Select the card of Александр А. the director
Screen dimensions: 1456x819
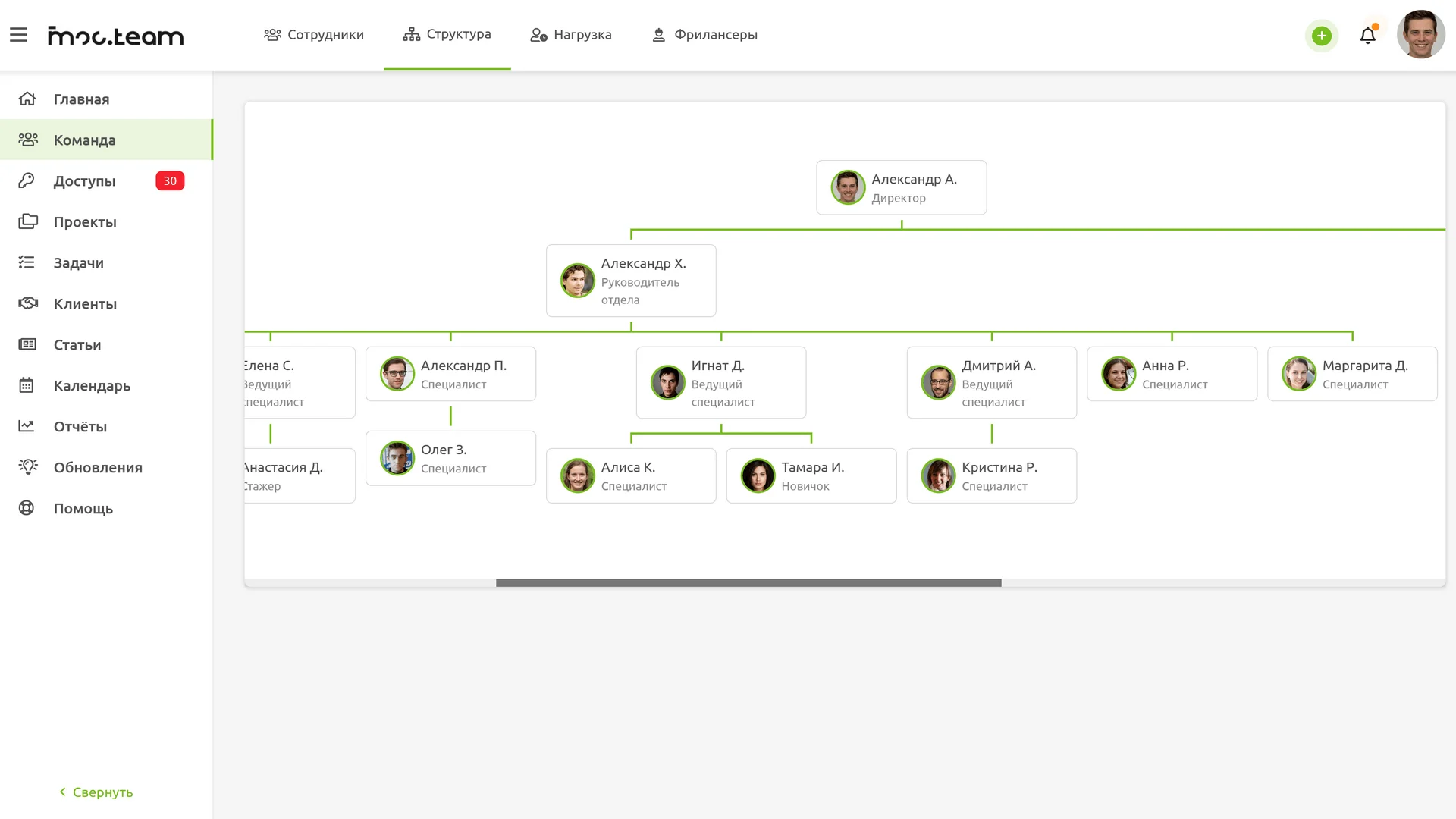[901, 187]
